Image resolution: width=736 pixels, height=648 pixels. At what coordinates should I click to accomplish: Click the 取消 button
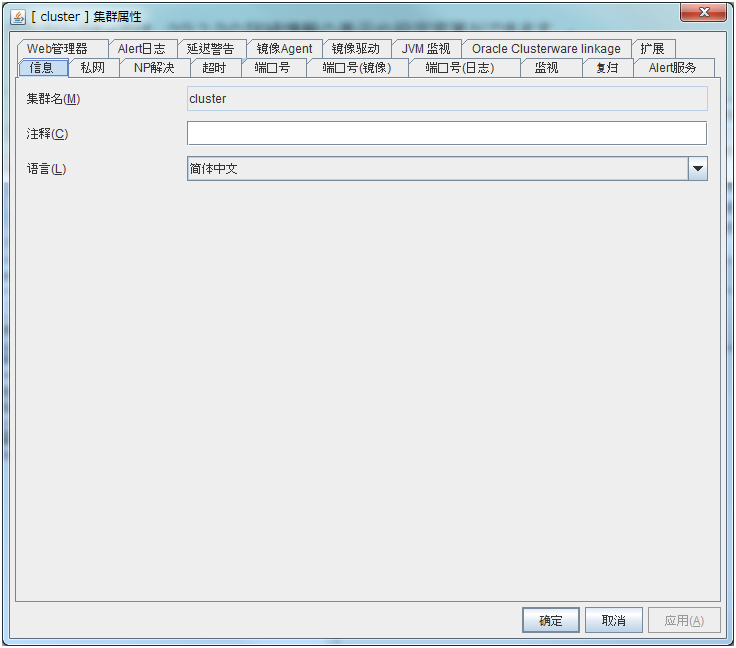click(613, 620)
